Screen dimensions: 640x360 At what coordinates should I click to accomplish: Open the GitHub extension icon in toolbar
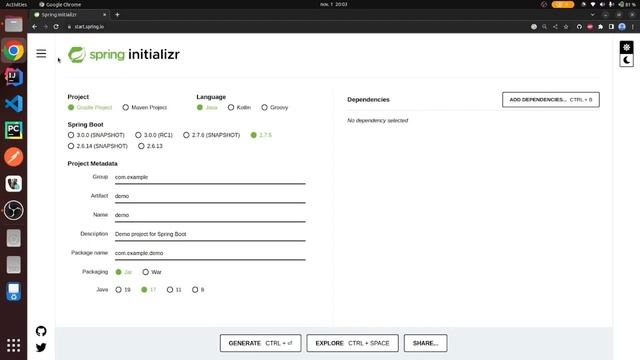coord(579,27)
